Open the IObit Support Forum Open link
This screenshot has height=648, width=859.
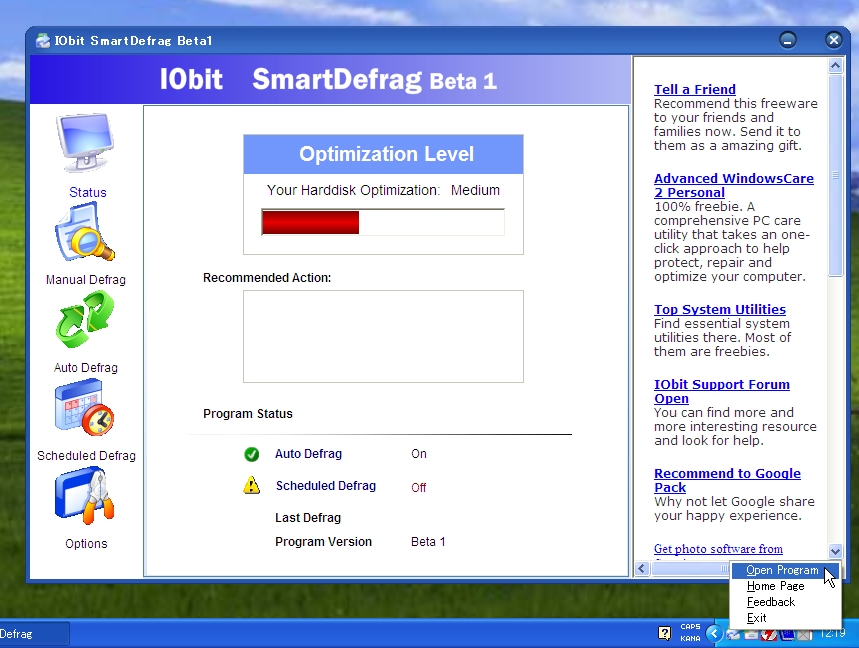(x=721, y=392)
